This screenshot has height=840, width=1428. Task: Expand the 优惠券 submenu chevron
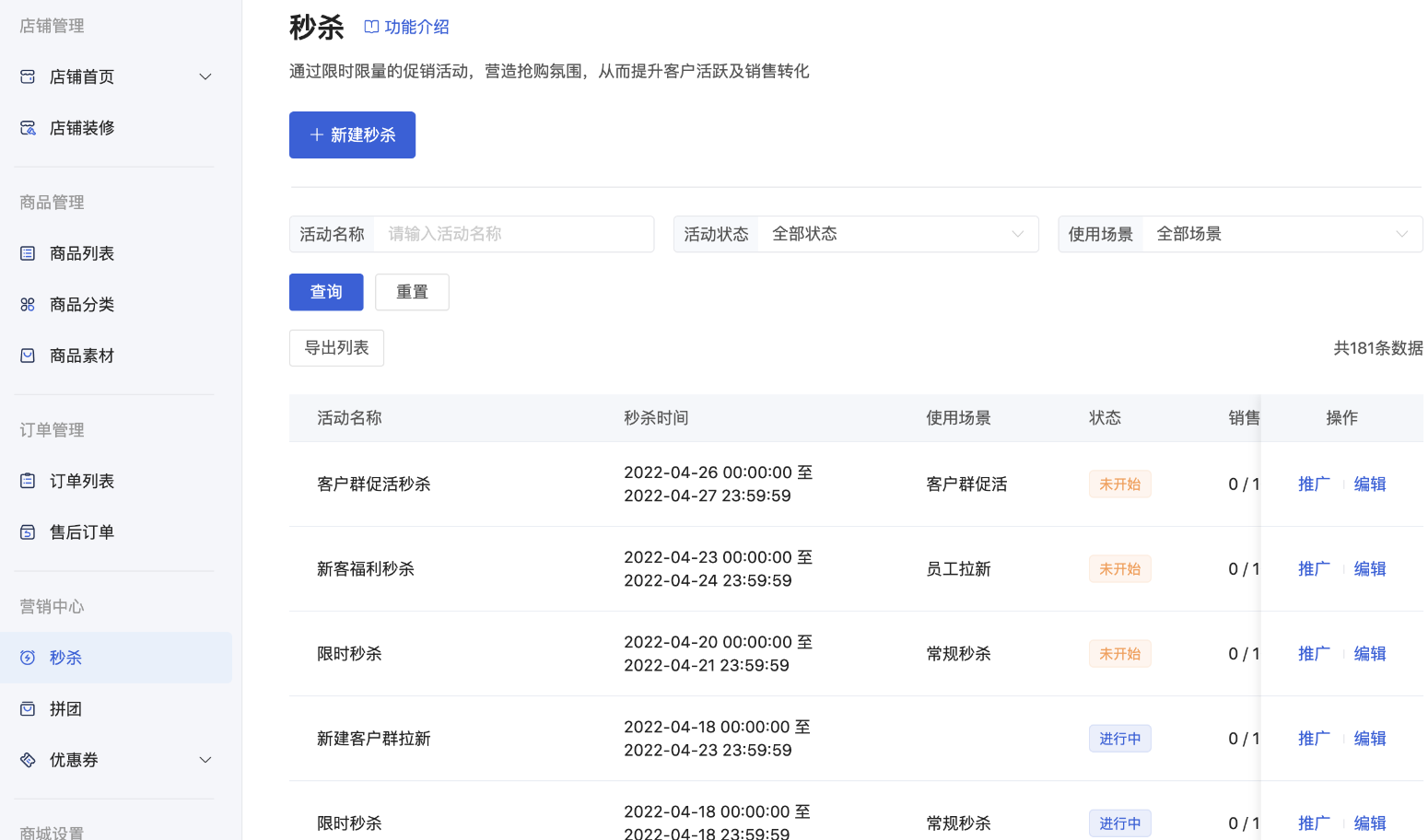coord(205,760)
